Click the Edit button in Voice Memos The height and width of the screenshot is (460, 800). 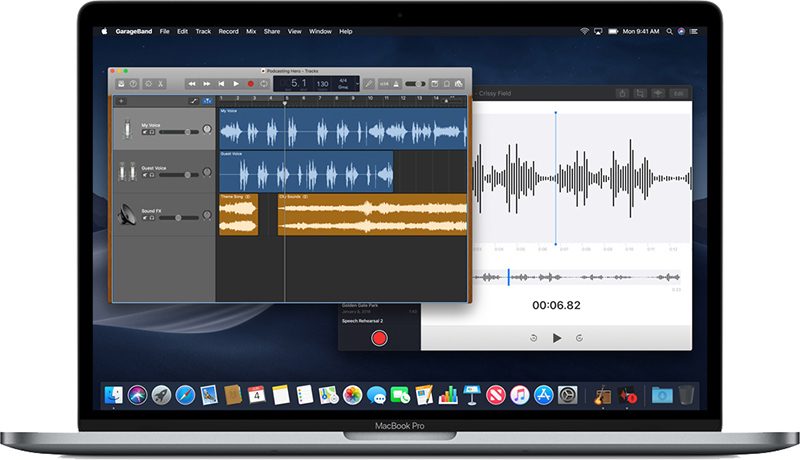pos(679,93)
